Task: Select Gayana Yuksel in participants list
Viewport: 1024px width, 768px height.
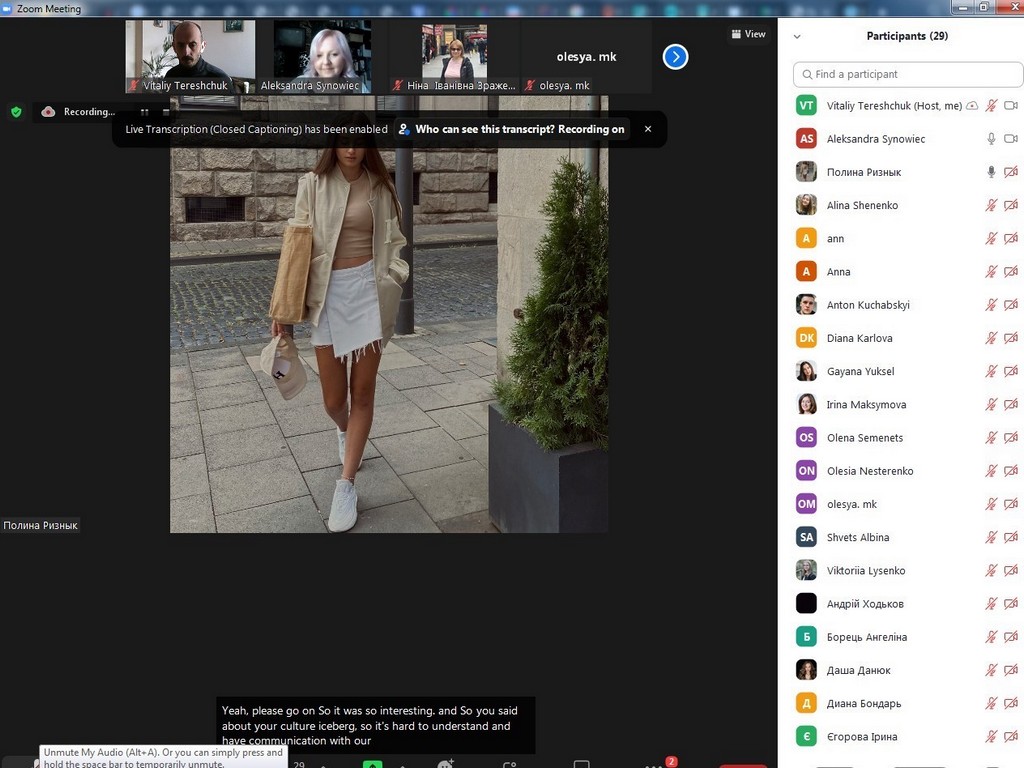Action: (860, 371)
